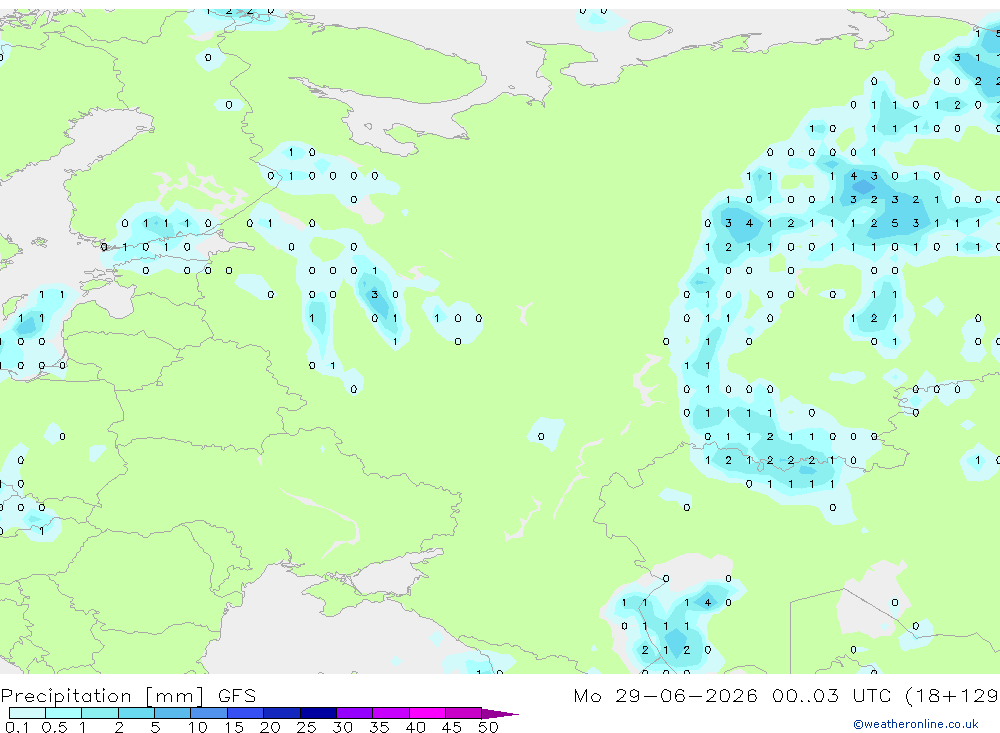
Task: Pick the legend color between 35 and 40
Action: click(391, 713)
